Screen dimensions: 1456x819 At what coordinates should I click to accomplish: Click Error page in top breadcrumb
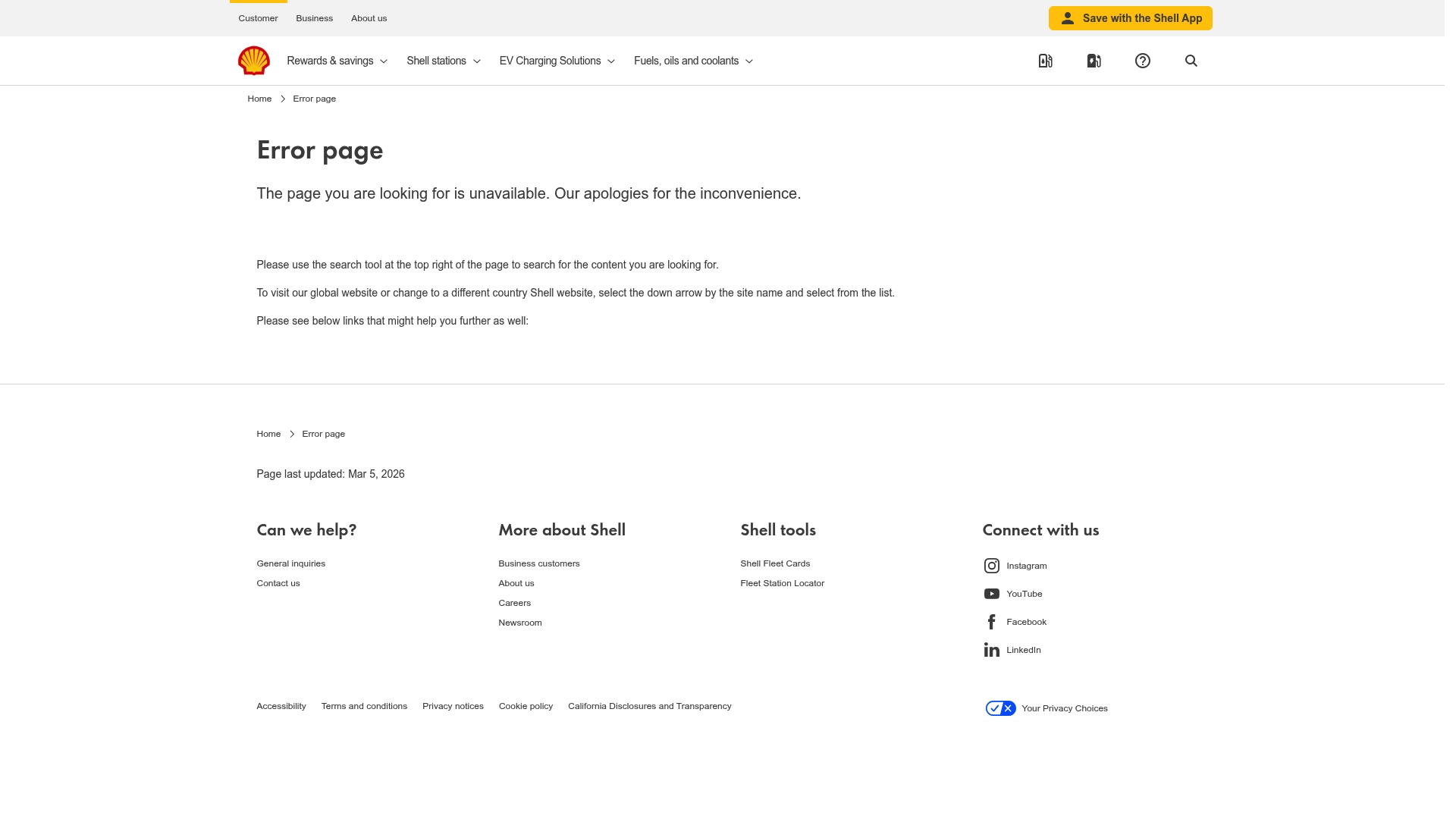coord(314,99)
